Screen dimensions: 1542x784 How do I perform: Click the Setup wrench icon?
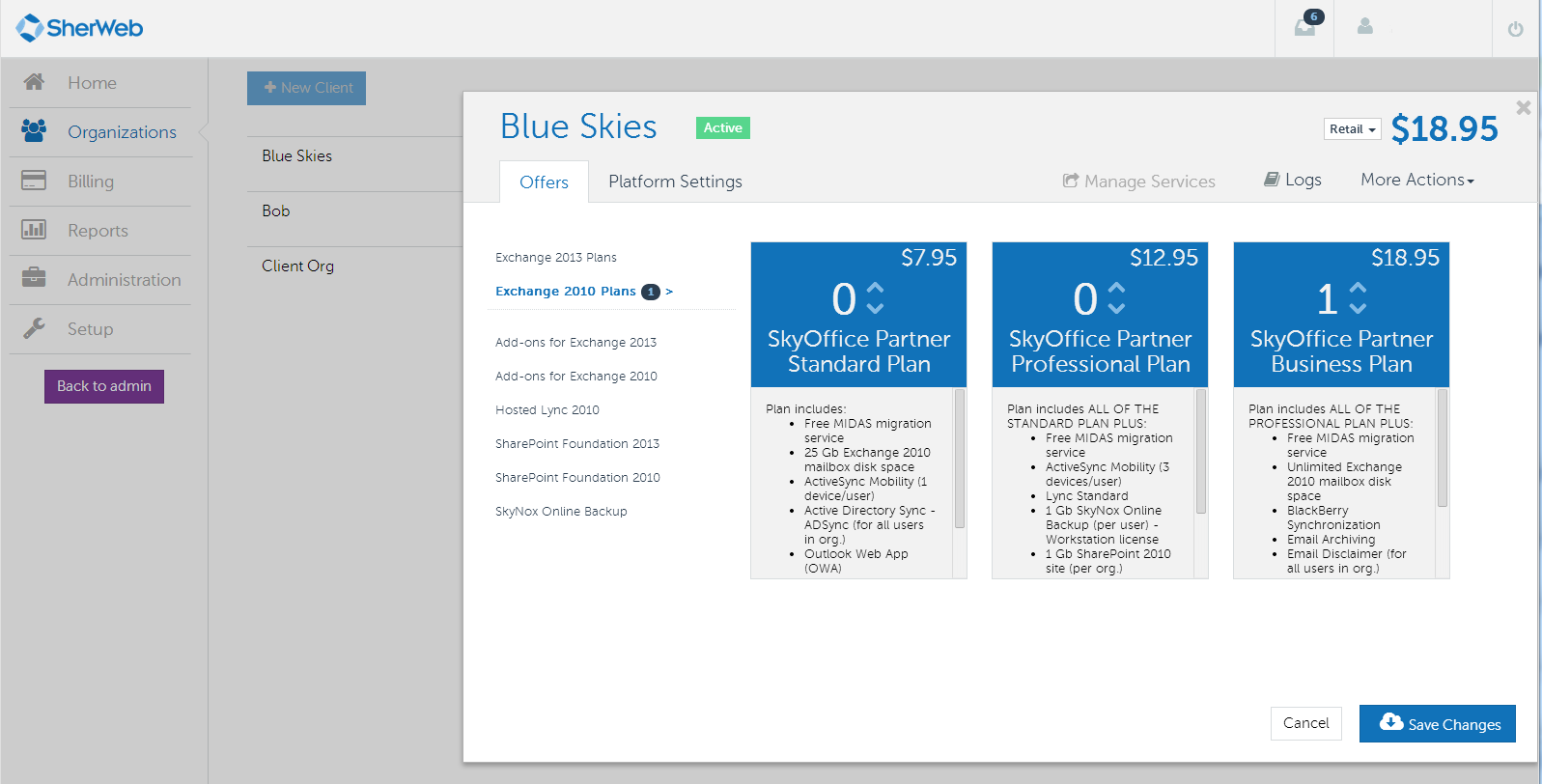(x=34, y=328)
